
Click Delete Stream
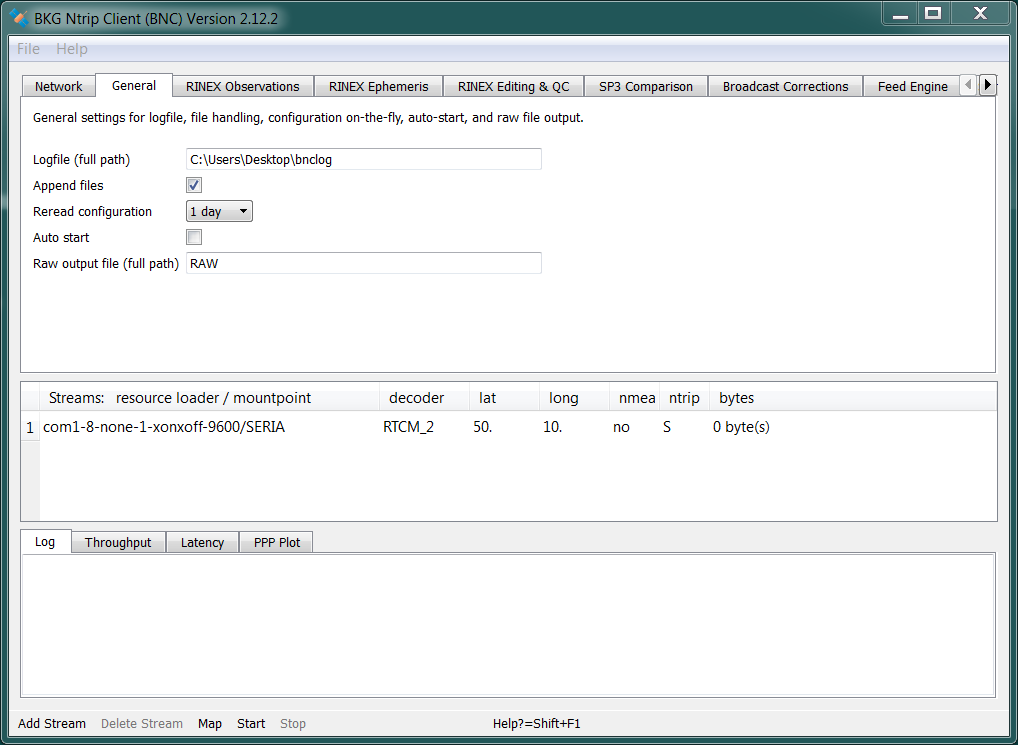coord(142,724)
